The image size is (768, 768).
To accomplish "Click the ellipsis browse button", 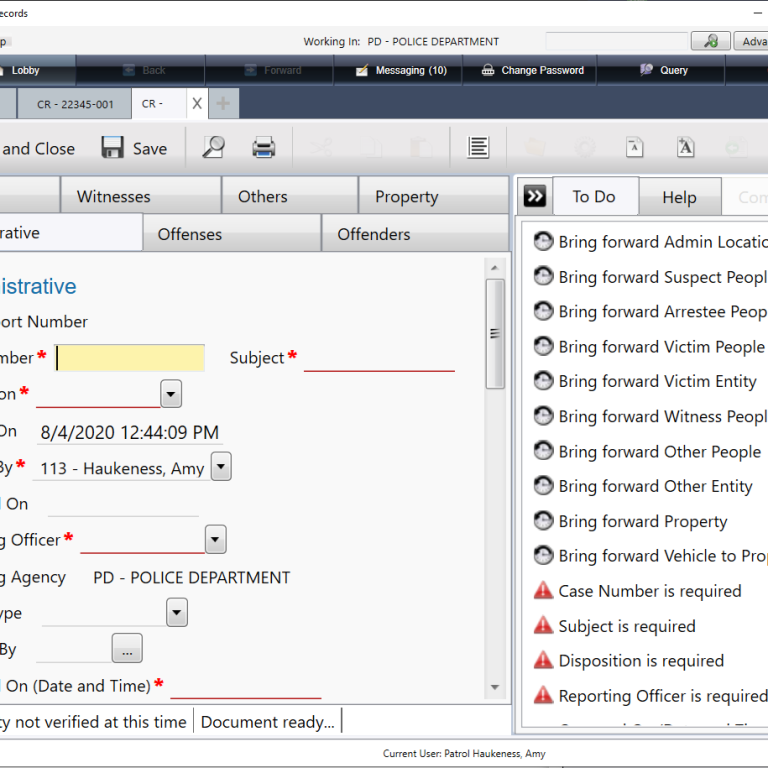I will pyautogui.click(x=127, y=648).
